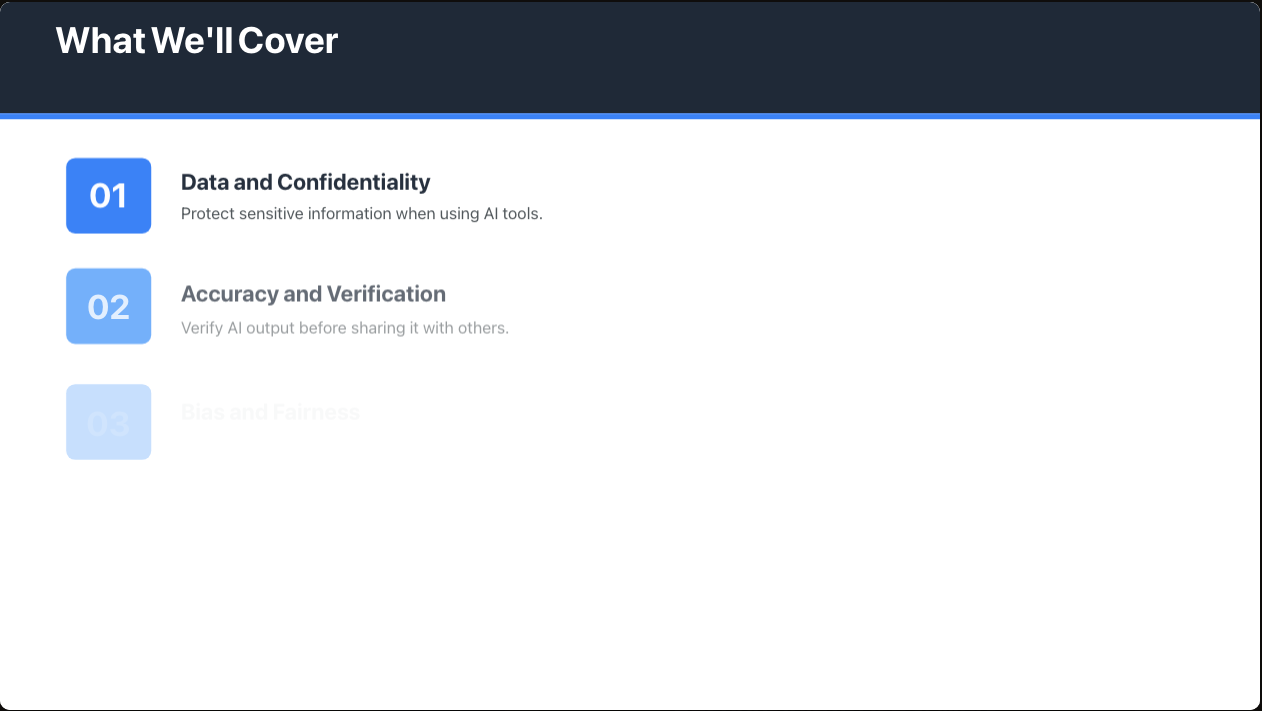Select the Data and Confidentiality heading
The image size is (1262, 711).
305,182
